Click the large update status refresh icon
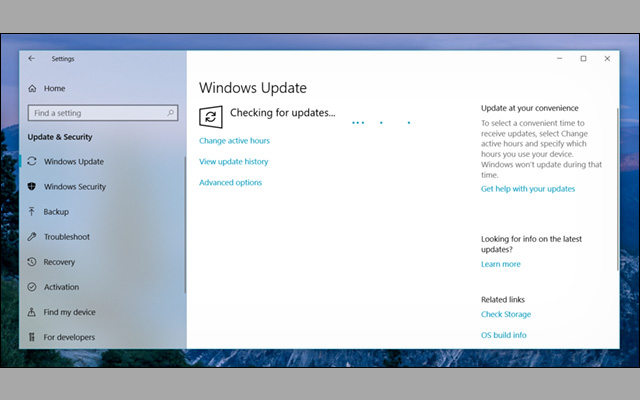The height and width of the screenshot is (400, 640). (x=211, y=116)
